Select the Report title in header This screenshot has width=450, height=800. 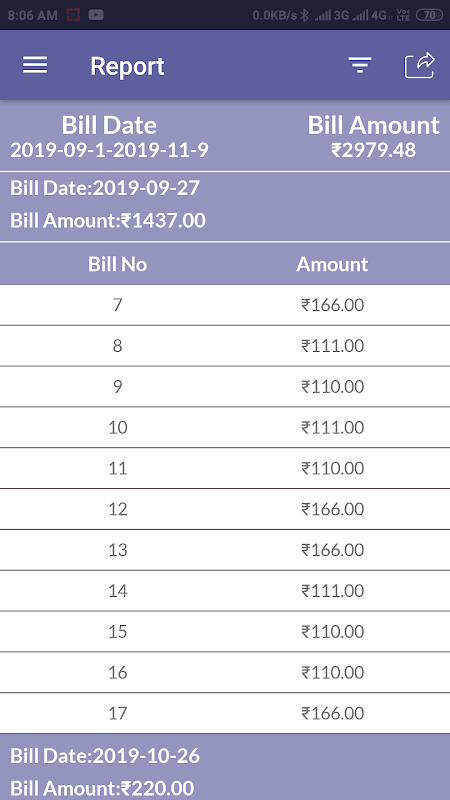(x=127, y=66)
